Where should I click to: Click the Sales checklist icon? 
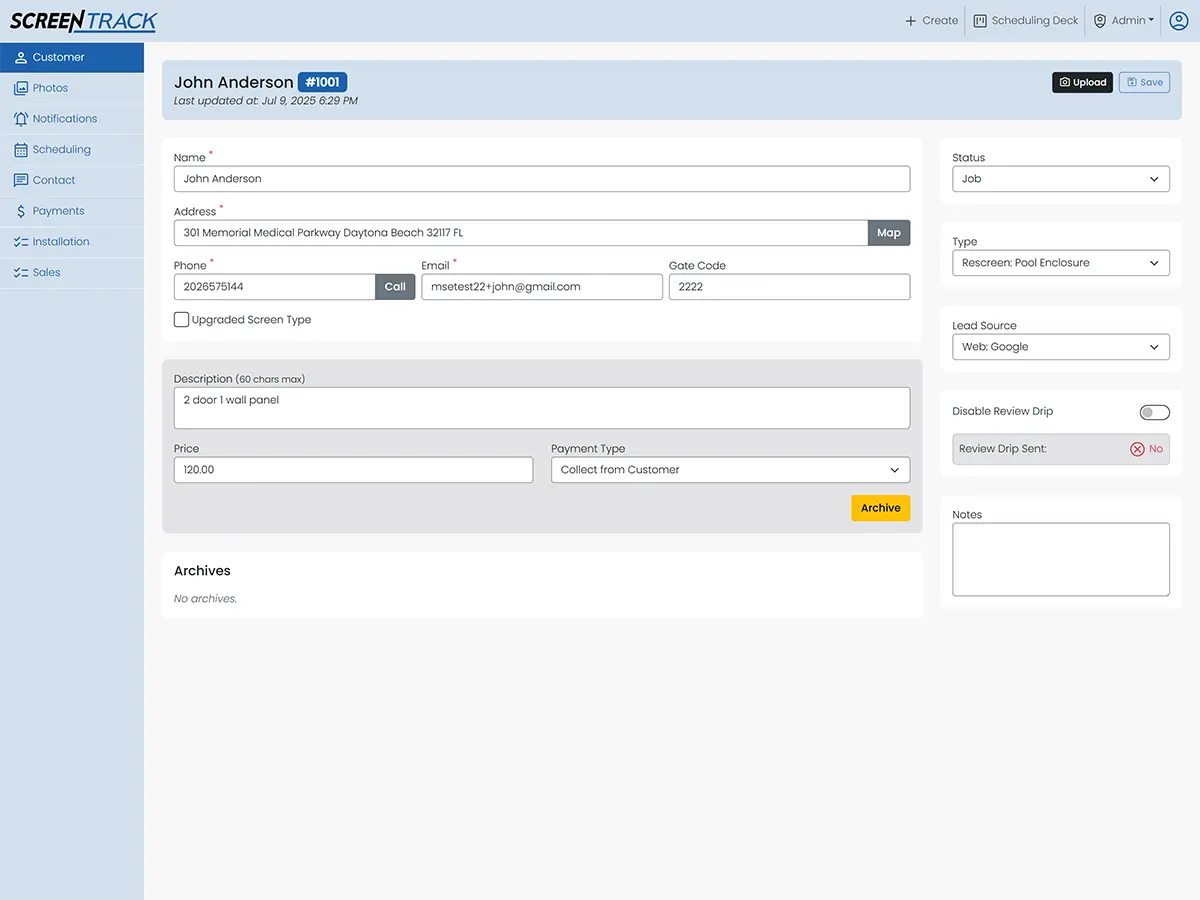point(21,273)
